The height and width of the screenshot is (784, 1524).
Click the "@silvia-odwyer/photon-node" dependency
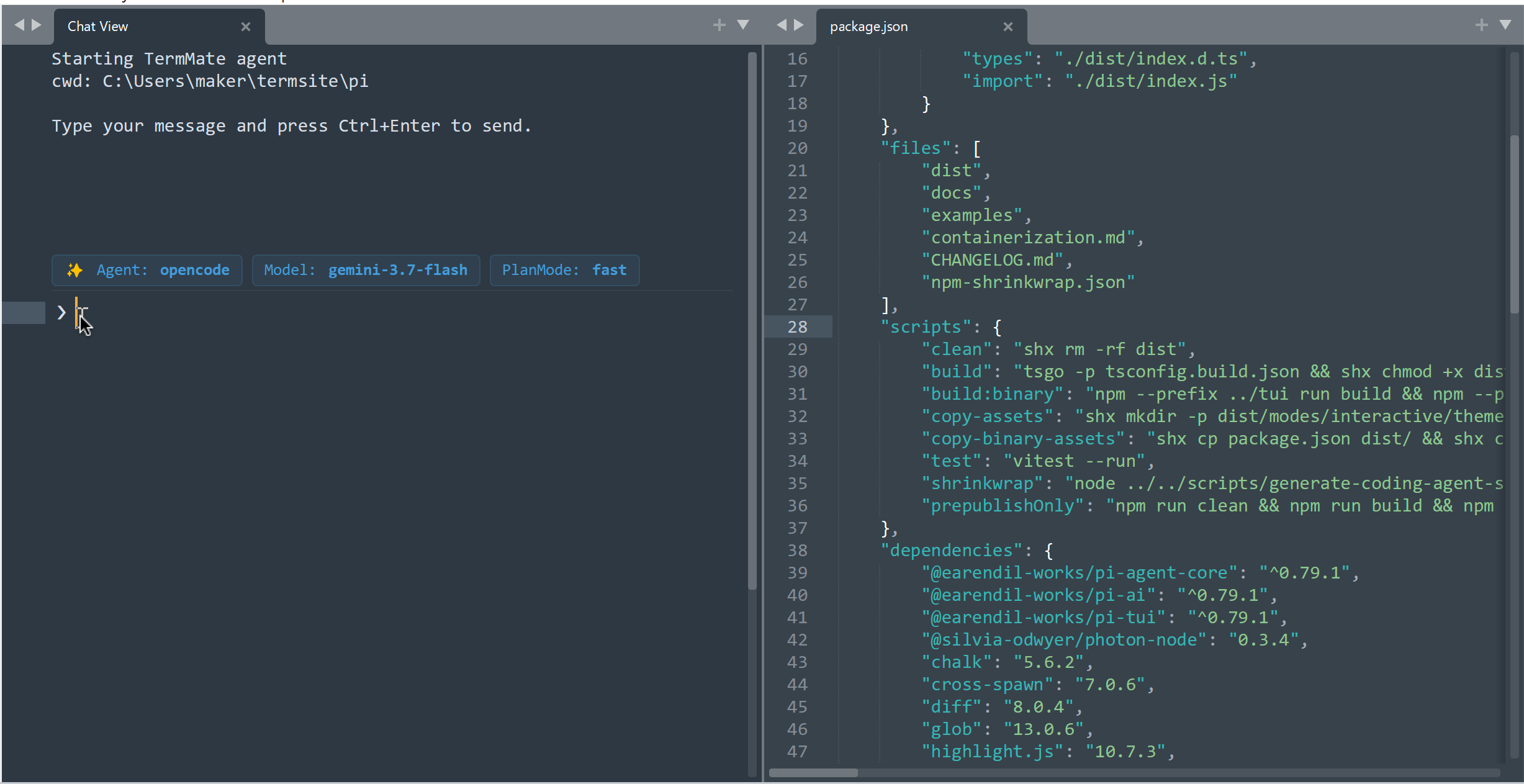1065,639
